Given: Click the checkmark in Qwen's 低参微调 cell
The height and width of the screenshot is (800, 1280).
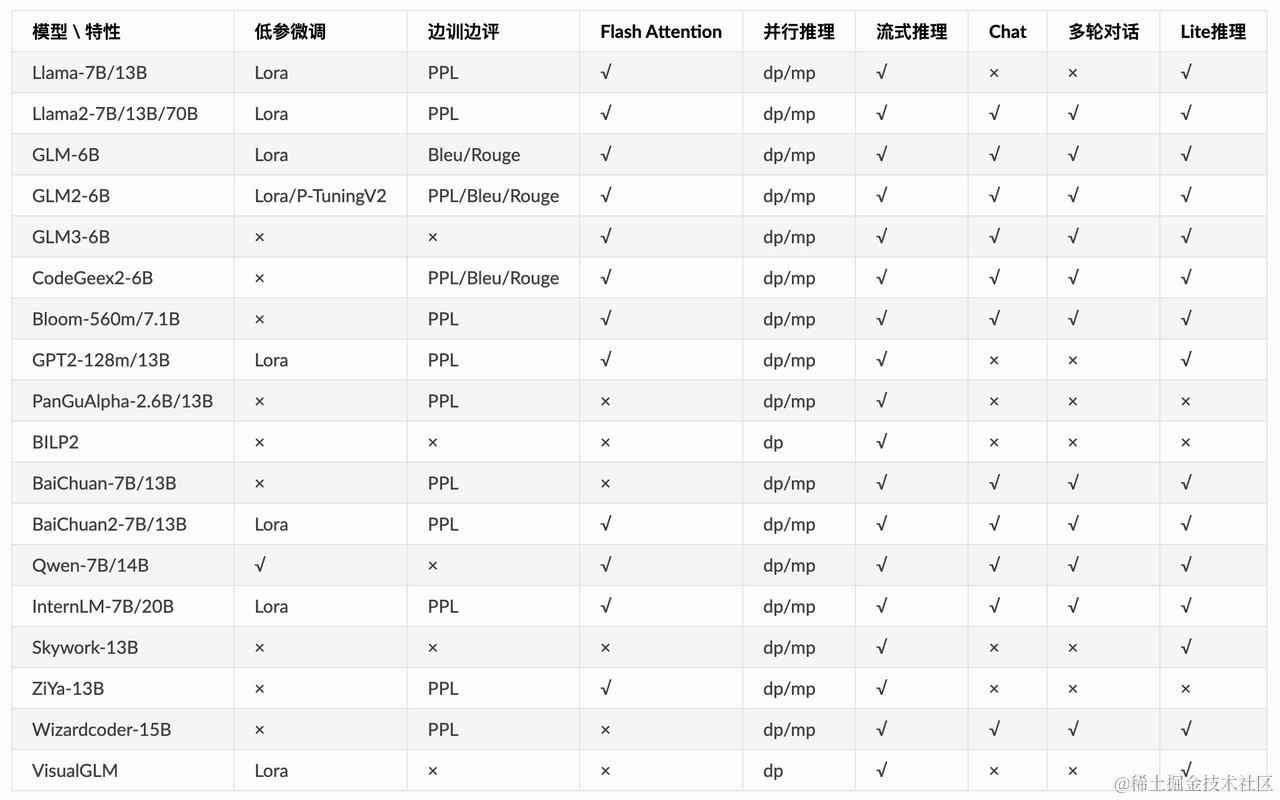Looking at the screenshot, I should [260, 565].
